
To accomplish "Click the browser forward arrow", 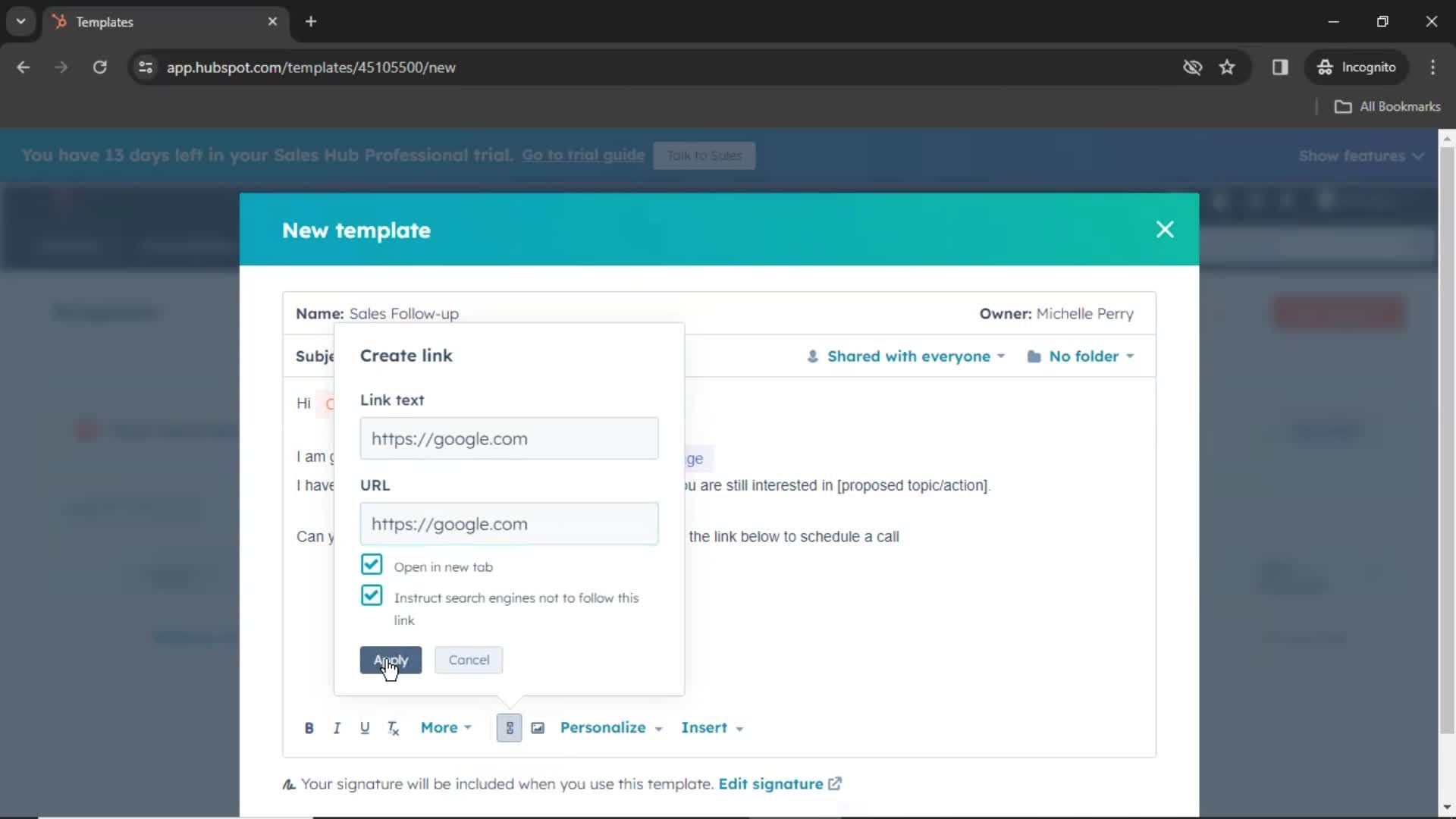I will tap(61, 67).
